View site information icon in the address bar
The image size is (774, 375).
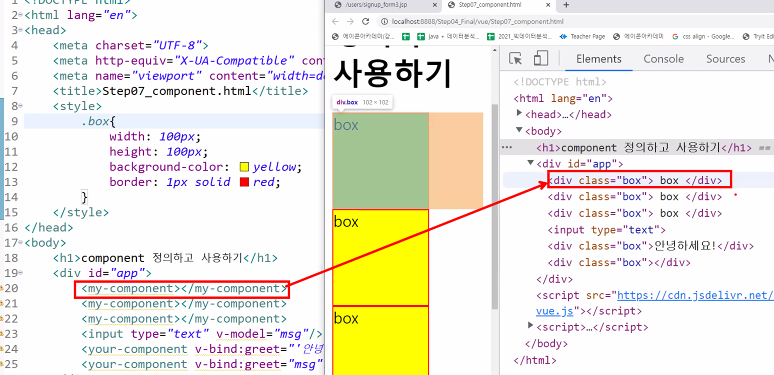coord(384,22)
